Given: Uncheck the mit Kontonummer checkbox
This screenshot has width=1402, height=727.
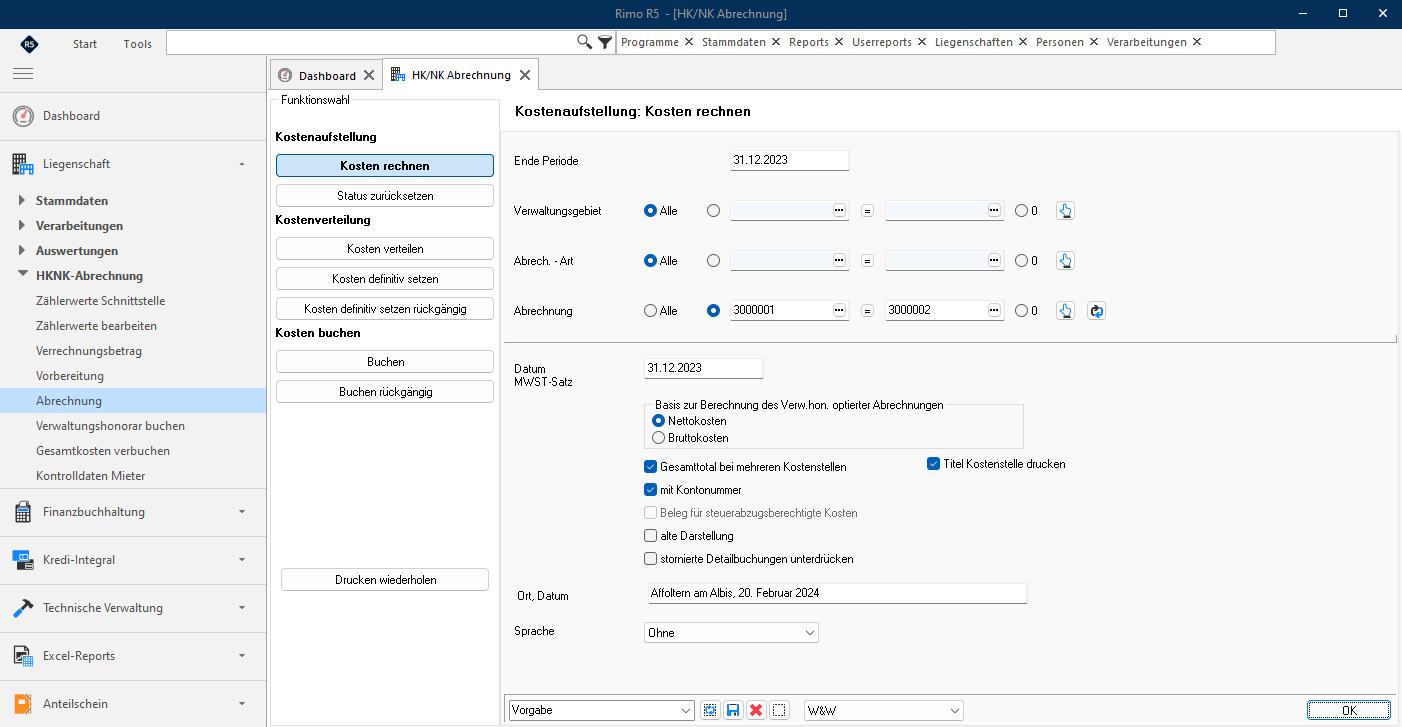Looking at the screenshot, I should tap(651, 490).
